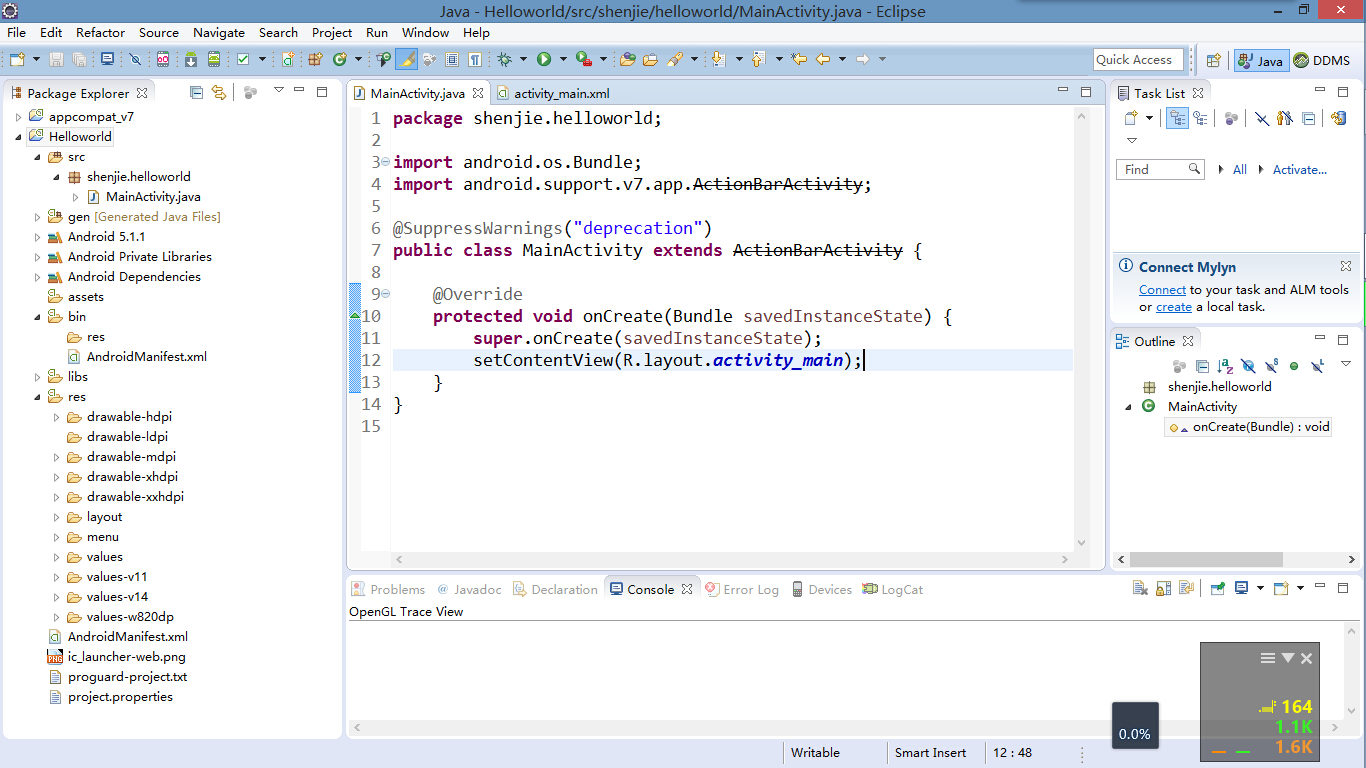Click the Open Task icon in toolbar
The width and height of the screenshot is (1366, 768).
click(x=651, y=59)
